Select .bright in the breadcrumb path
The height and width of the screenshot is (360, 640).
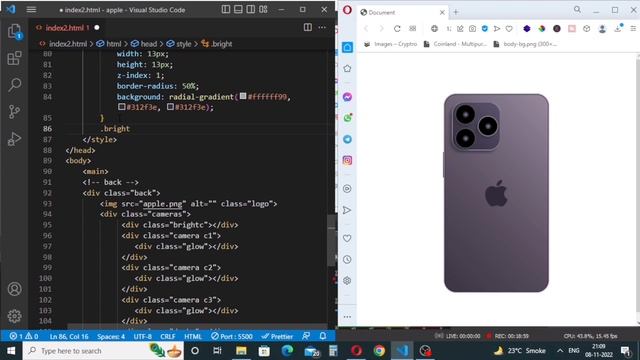222,44
